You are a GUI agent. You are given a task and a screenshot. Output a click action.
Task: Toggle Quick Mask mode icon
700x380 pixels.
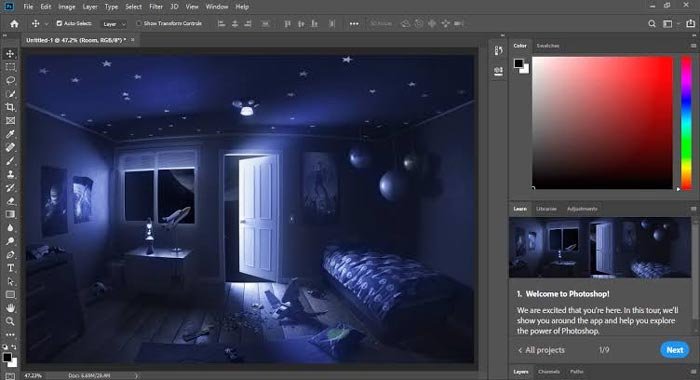pos(10,376)
